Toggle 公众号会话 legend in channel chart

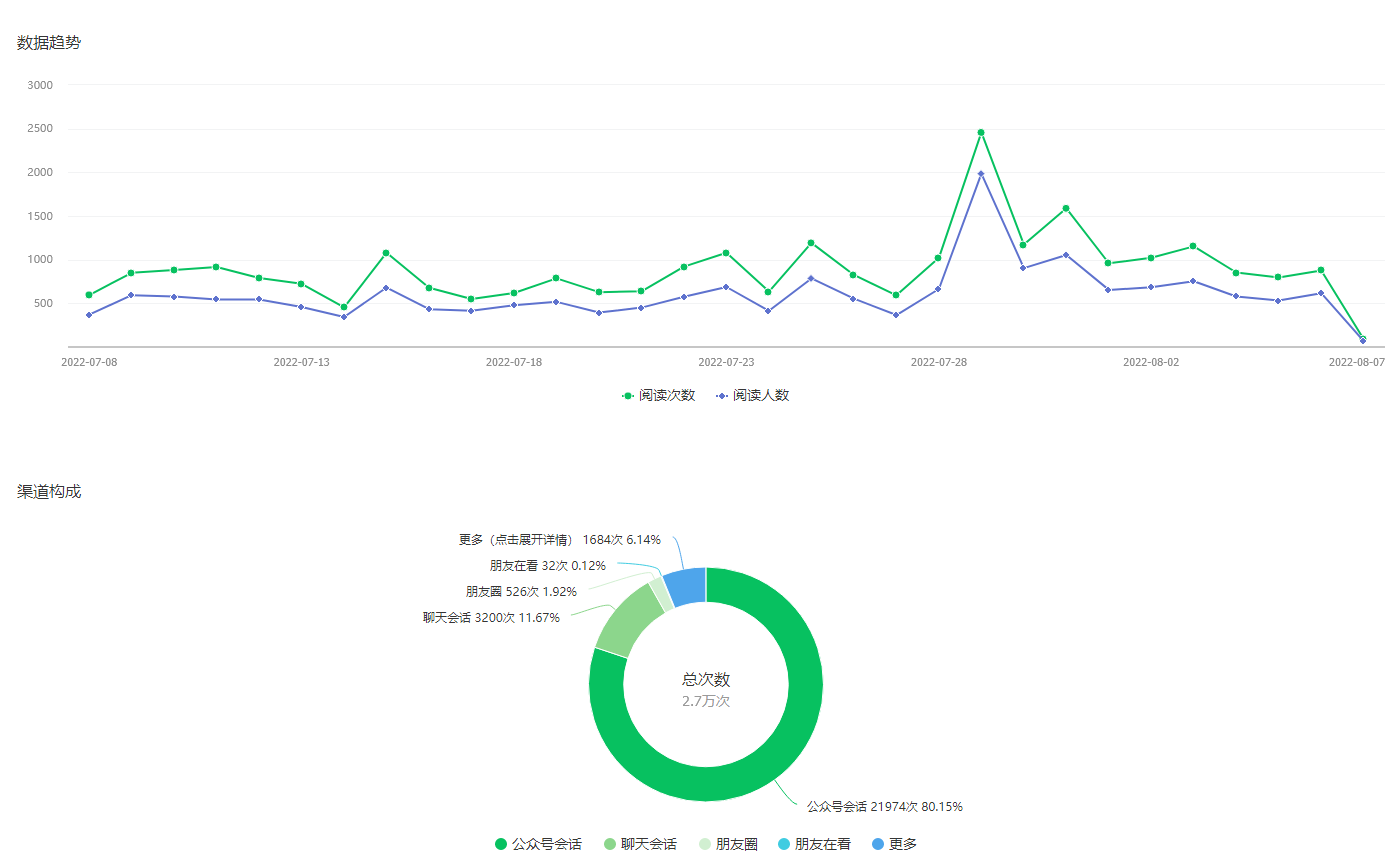point(538,844)
